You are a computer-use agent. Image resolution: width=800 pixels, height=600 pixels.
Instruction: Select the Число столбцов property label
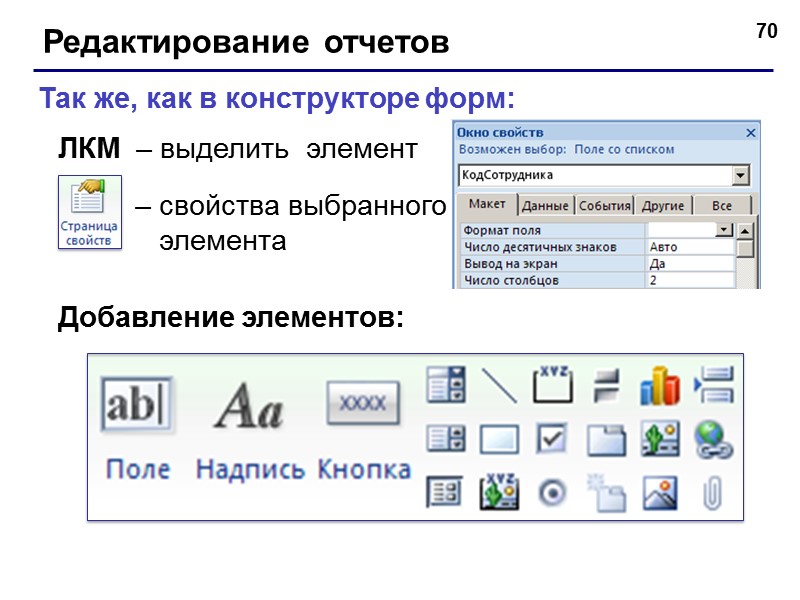pos(511,280)
